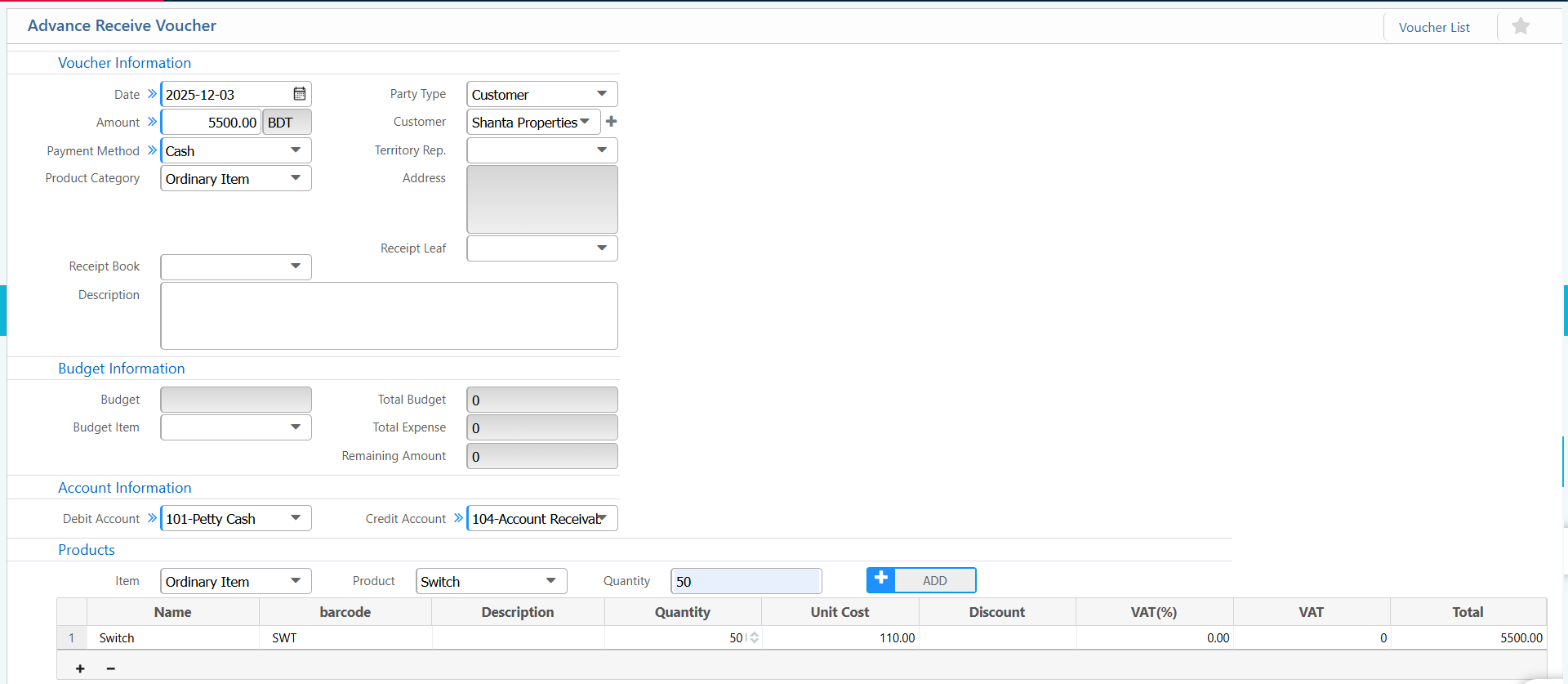The height and width of the screenshot is (684, 1568).
Task: Open the Debit Account dropdown
Action: [296, 518]
